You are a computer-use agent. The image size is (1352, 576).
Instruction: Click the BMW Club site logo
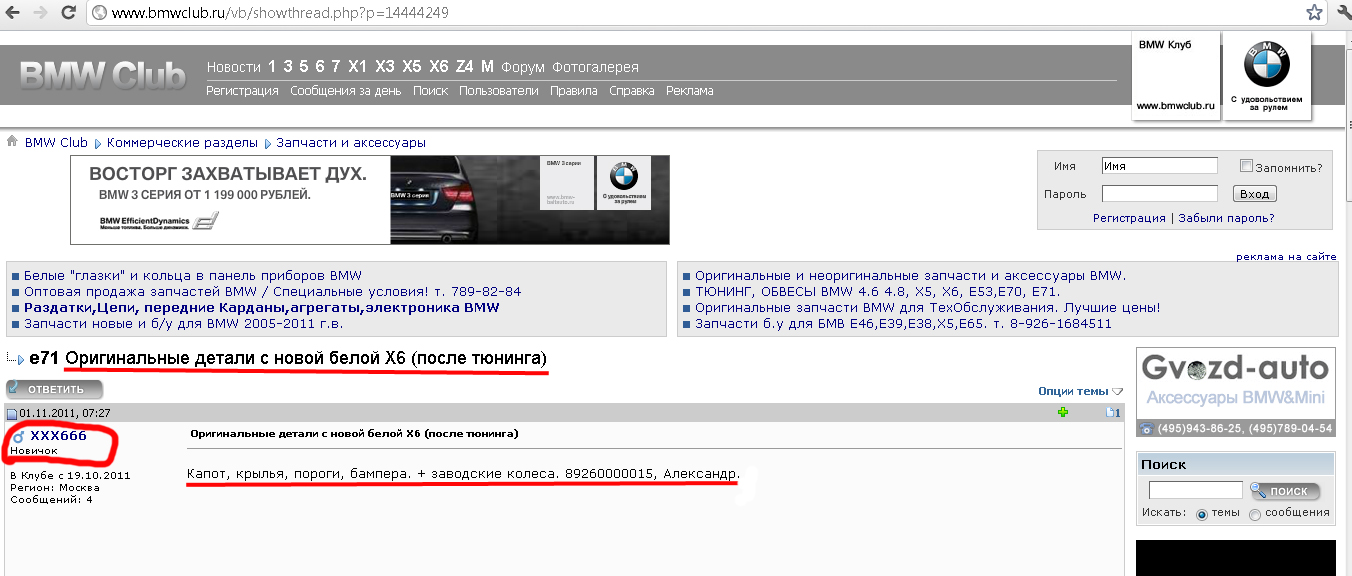(103, 75)
